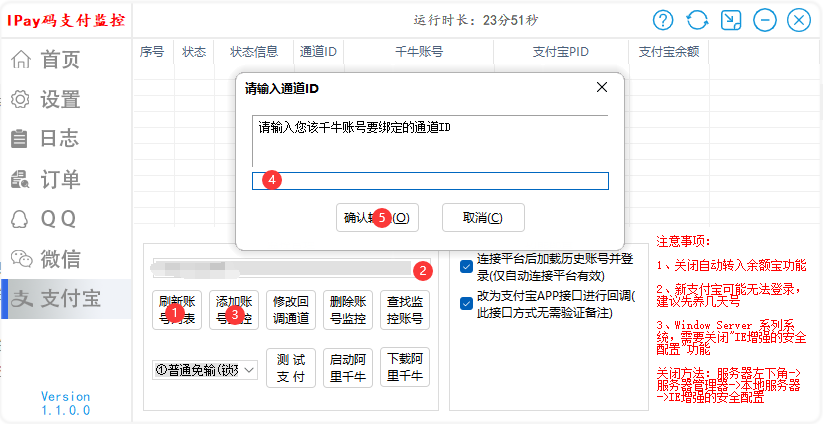The width and height of the screenshot is (823, 424).
Task: Click the WeChat bubble icon beside 微信
Action: 22,258
